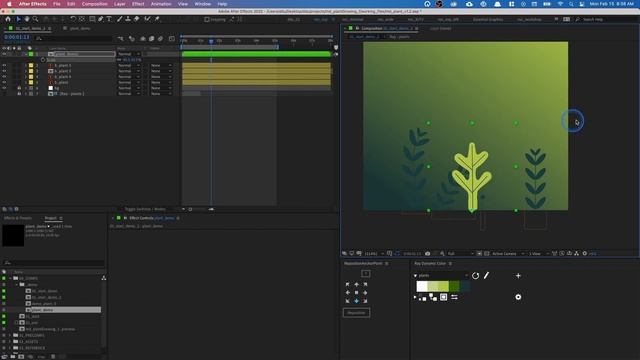Select the white swatch in plants palette
640x360 pixels.
(422, 286)
